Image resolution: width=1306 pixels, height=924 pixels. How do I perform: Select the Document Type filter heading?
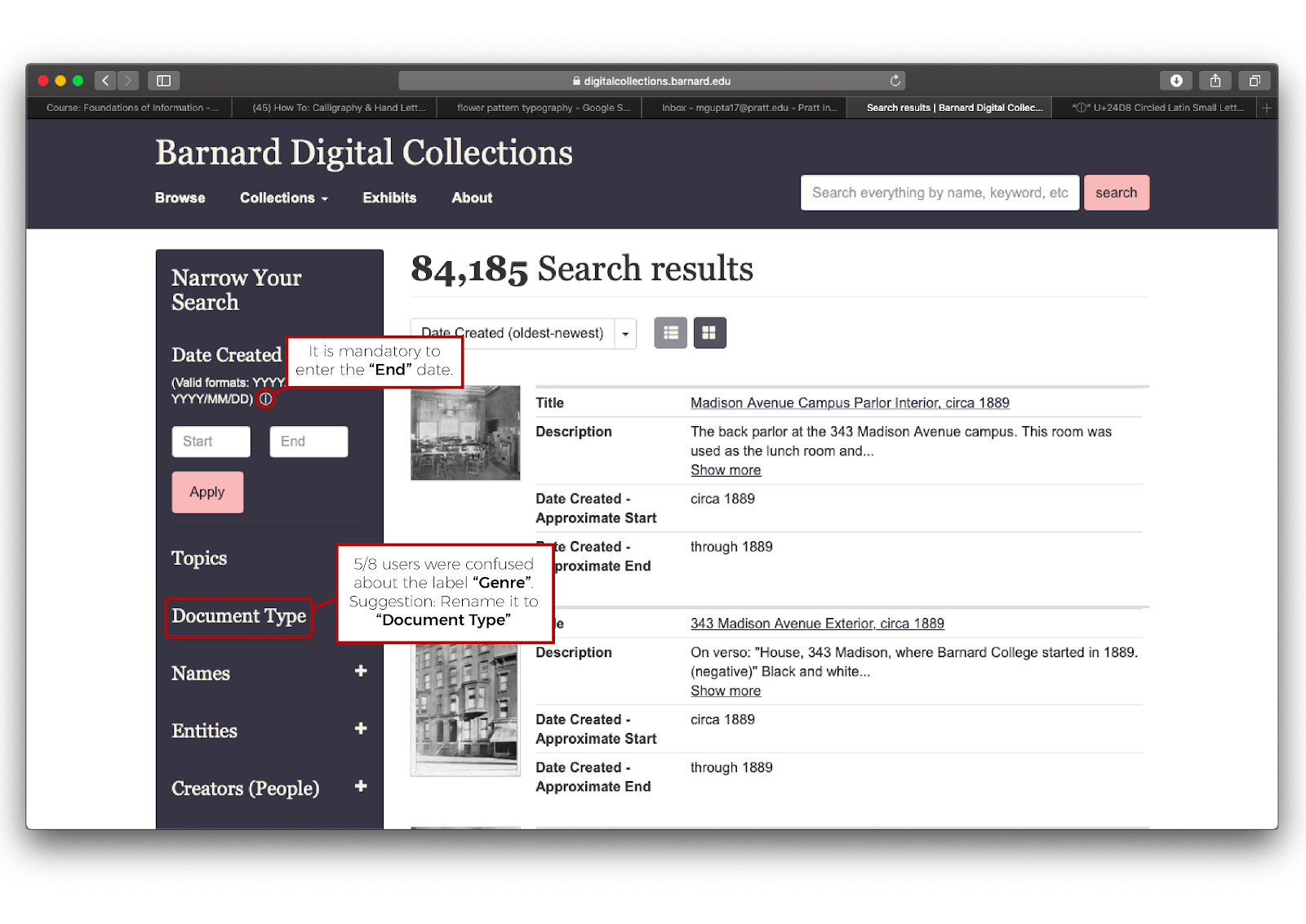pos(239,616)
